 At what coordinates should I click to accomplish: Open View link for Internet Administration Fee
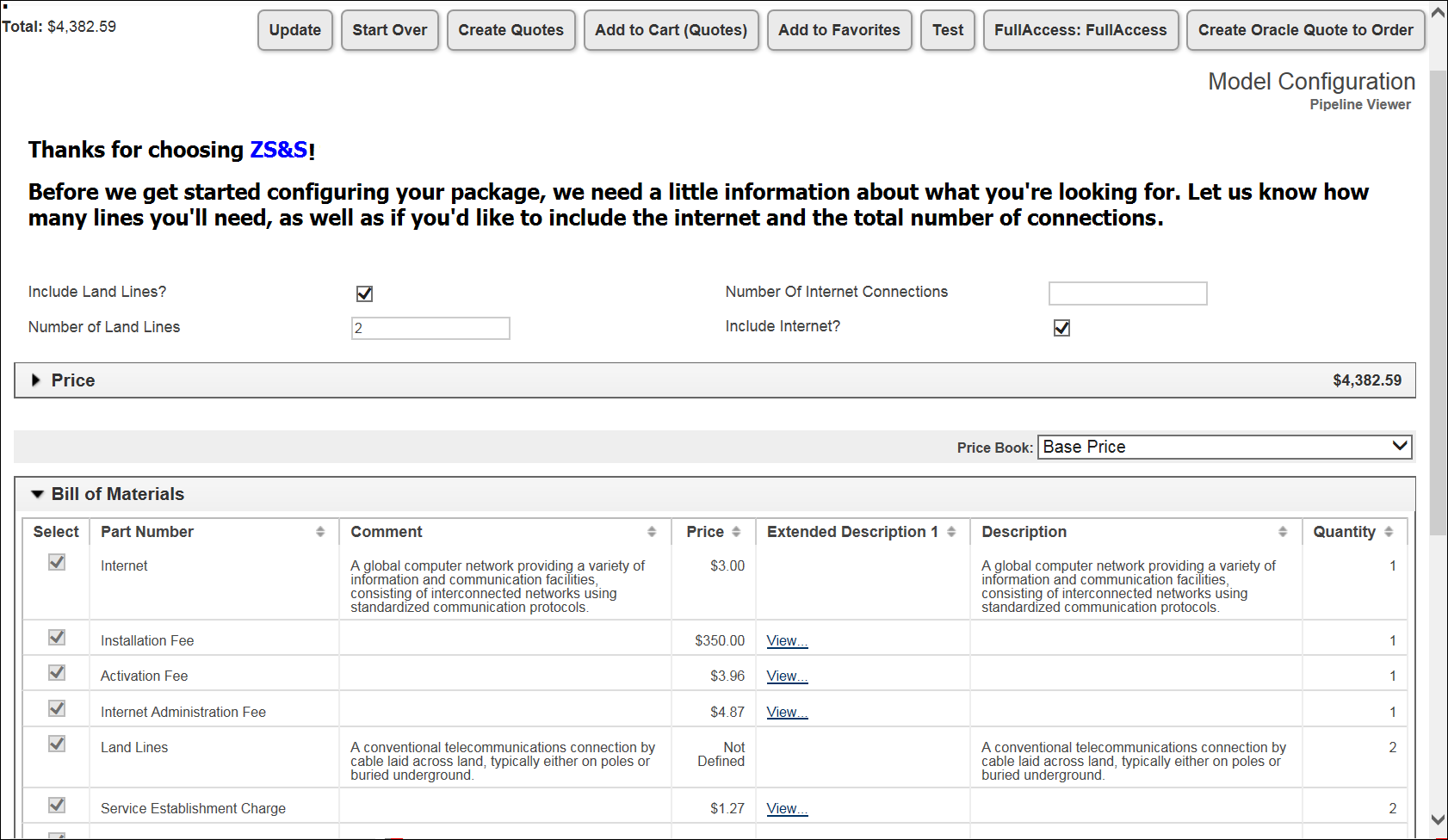pyautogui.click(x=787, y=713)
